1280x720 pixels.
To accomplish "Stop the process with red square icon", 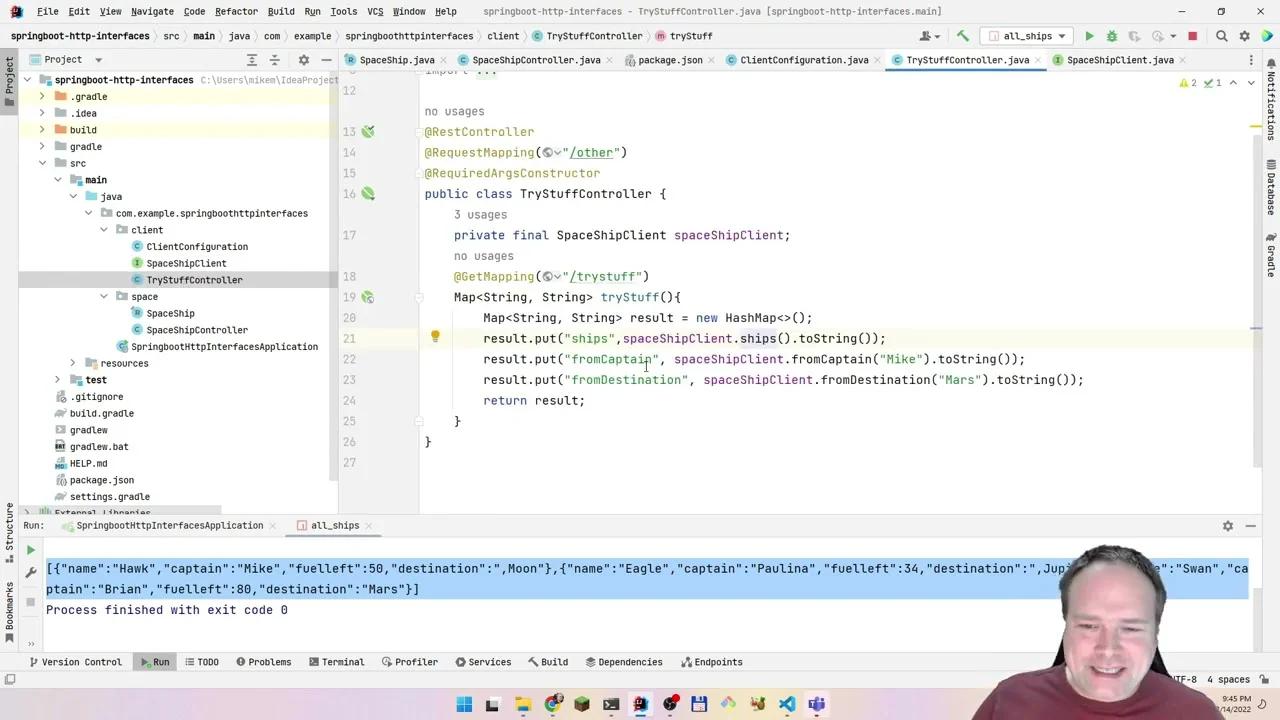I will (x=1192, y=35).
